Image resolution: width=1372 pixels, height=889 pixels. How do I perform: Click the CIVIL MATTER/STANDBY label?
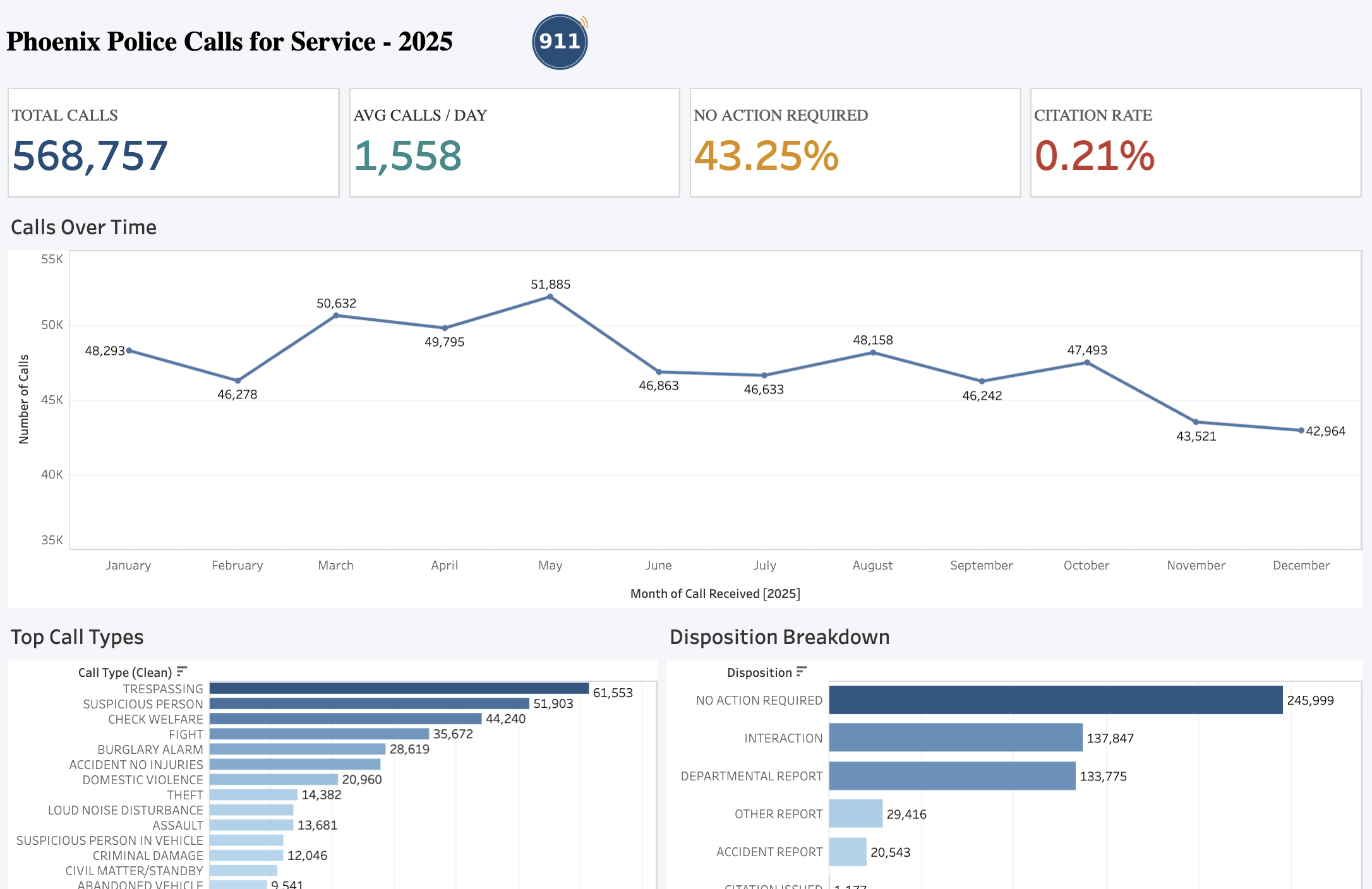coord(135,871)
